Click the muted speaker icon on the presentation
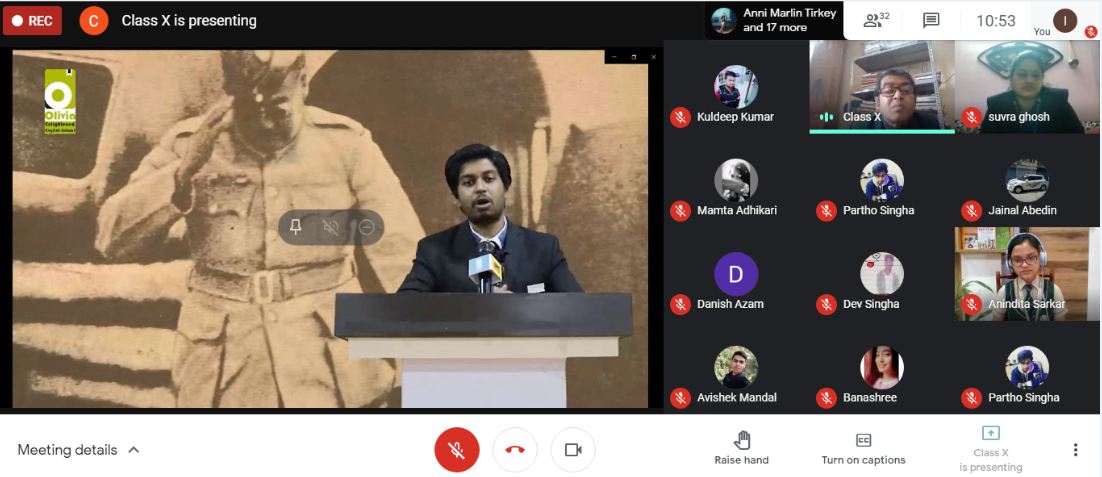Image resolution: width=1102 pixels, height=477 pixels. click(x=331, y=227)
